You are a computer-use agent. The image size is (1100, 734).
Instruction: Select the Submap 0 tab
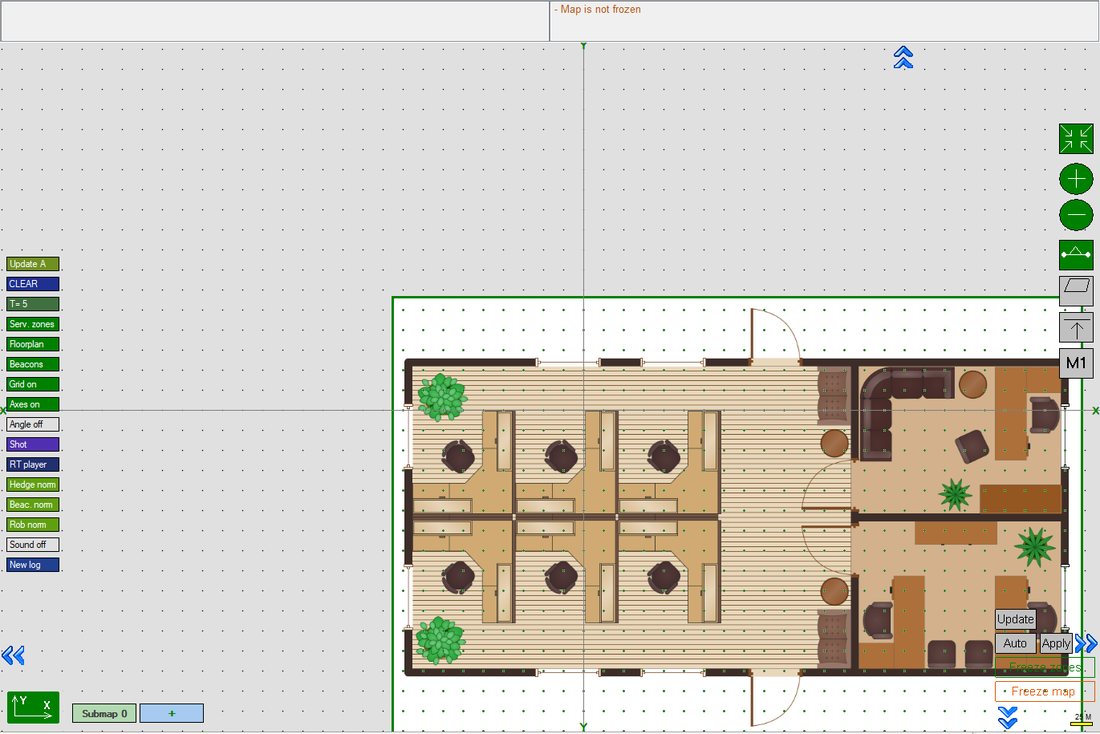[105, 714]
